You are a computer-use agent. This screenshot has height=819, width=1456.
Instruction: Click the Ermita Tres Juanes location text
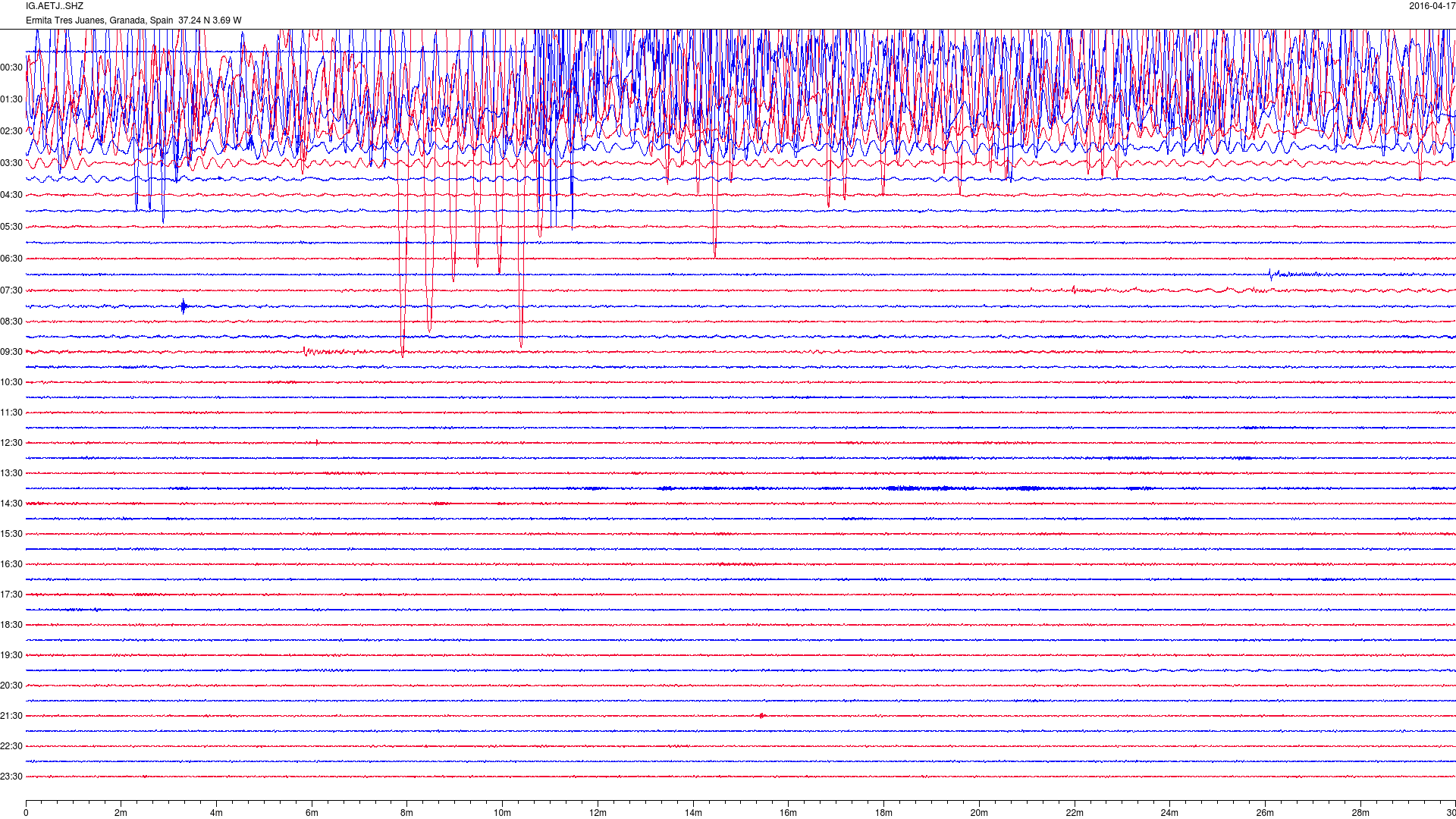133,20
